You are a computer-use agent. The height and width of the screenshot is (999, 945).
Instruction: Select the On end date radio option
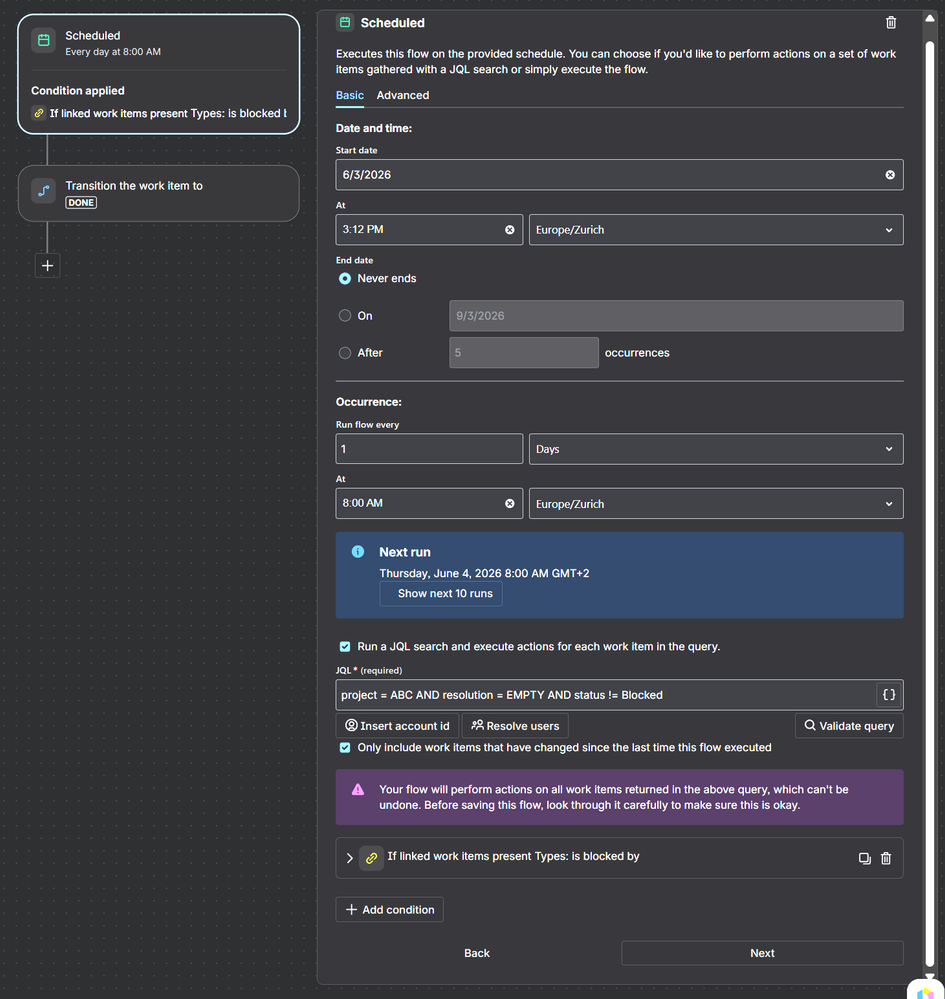345,315
